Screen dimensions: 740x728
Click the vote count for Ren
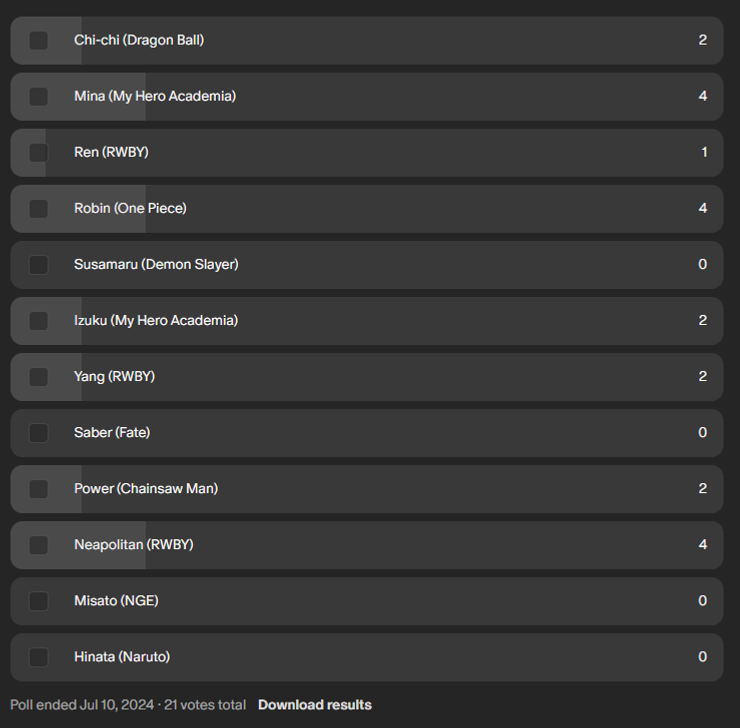(x=704, y=153)
